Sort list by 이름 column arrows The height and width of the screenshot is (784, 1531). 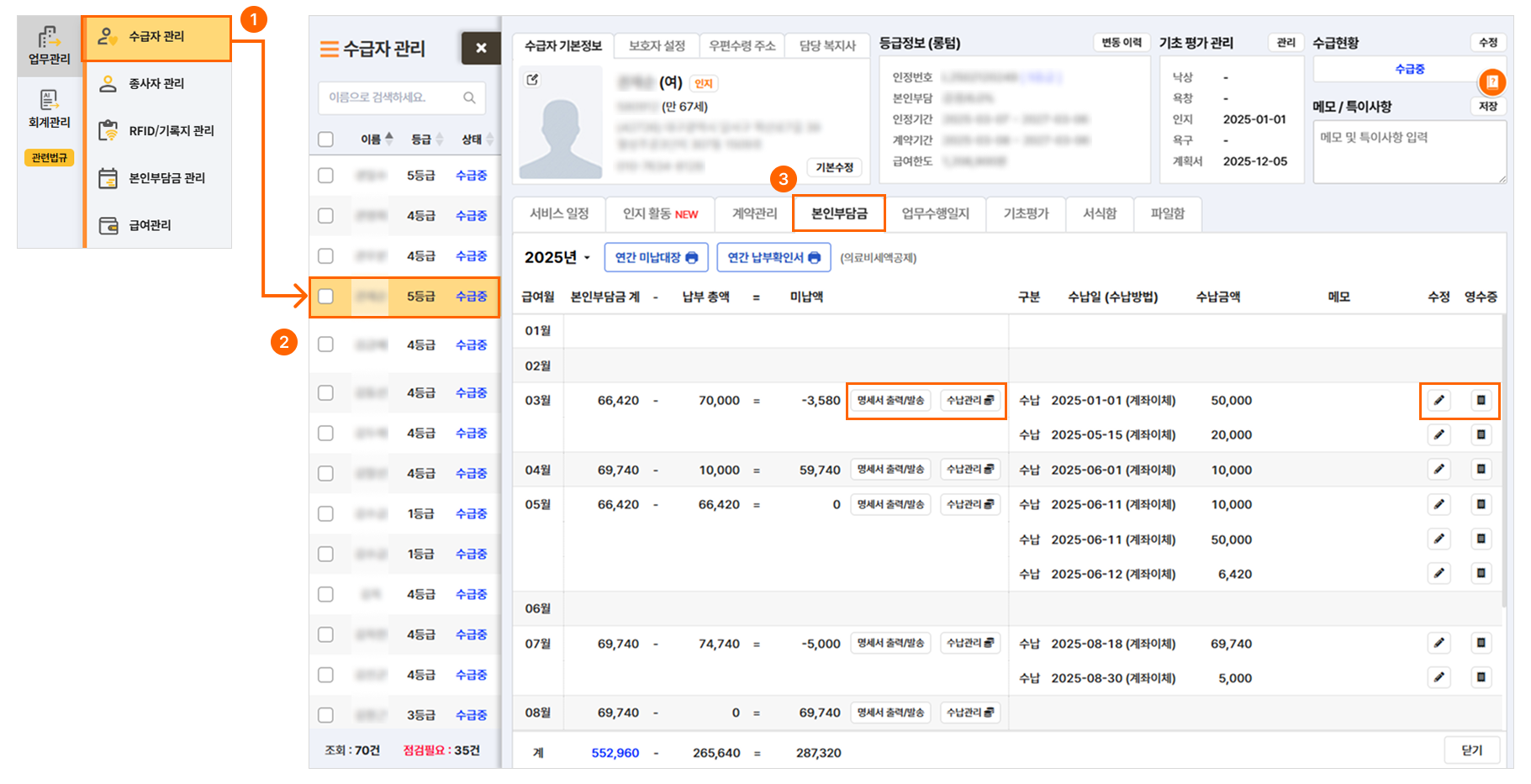tap(388, 139)
